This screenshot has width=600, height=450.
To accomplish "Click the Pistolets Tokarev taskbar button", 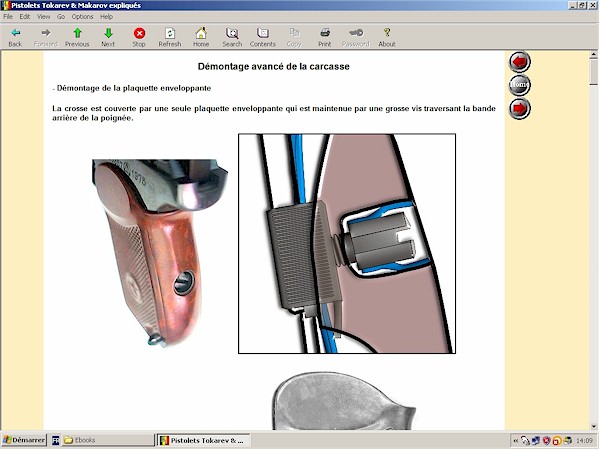I will [x=204, y=440].
